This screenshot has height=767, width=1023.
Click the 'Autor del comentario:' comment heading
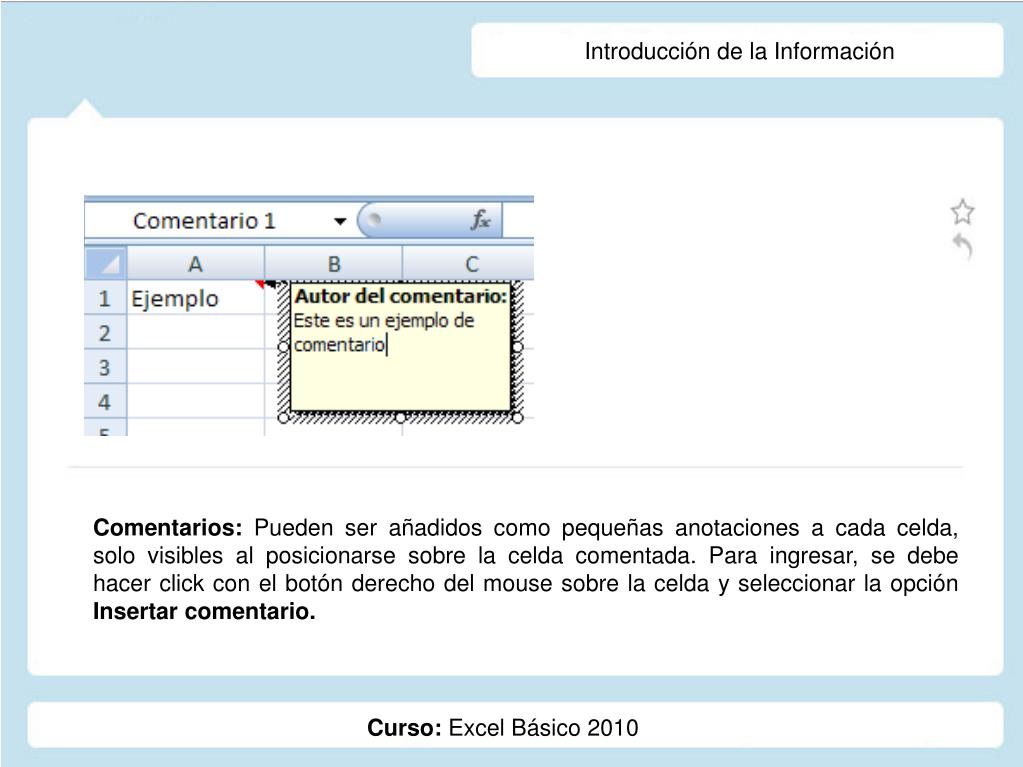pos(400,296)
